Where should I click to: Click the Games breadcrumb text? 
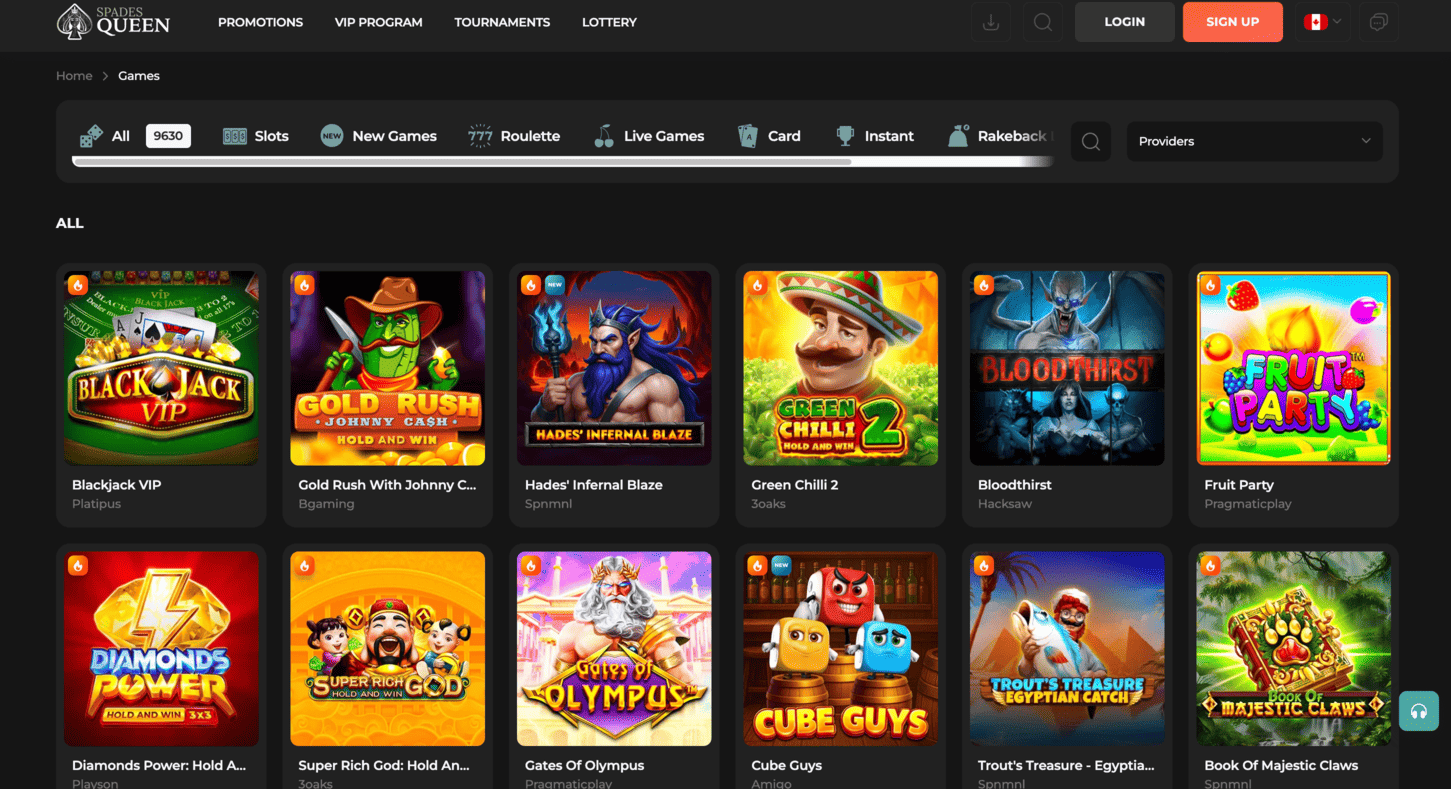139,76
